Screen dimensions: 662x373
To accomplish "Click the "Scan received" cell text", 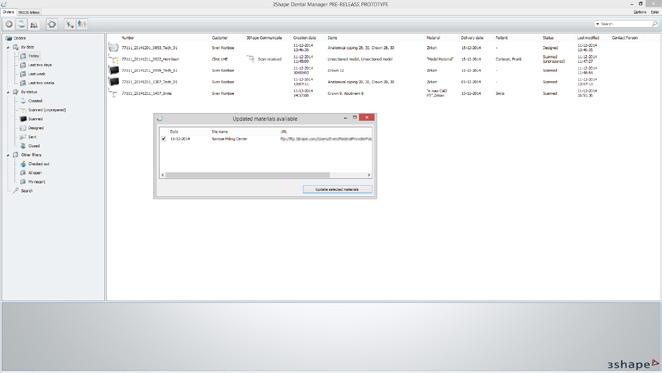I will [269, 59].
